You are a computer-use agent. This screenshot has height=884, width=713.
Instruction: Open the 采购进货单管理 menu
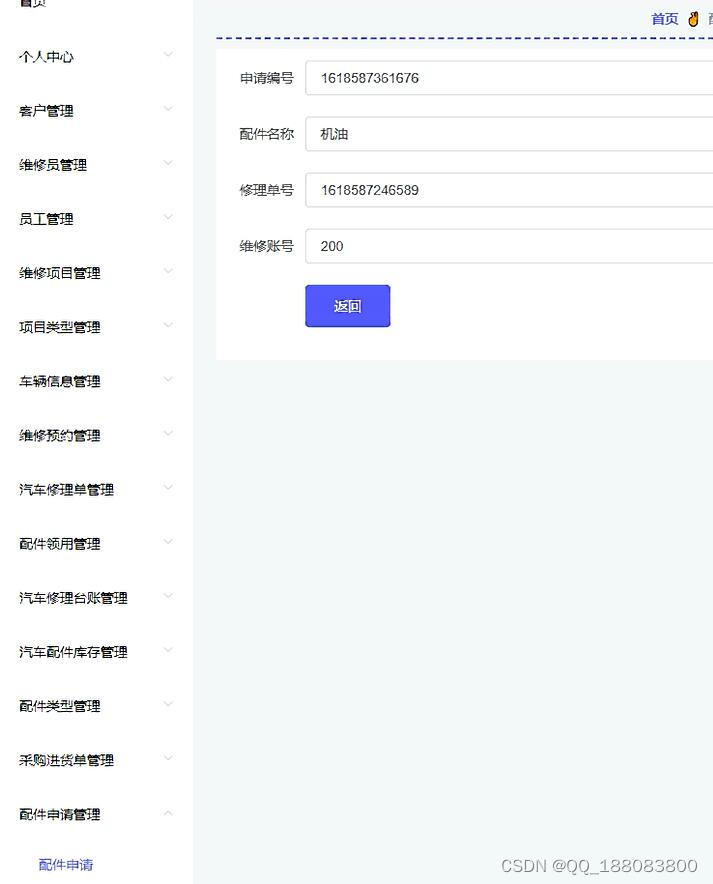(67, 760)
